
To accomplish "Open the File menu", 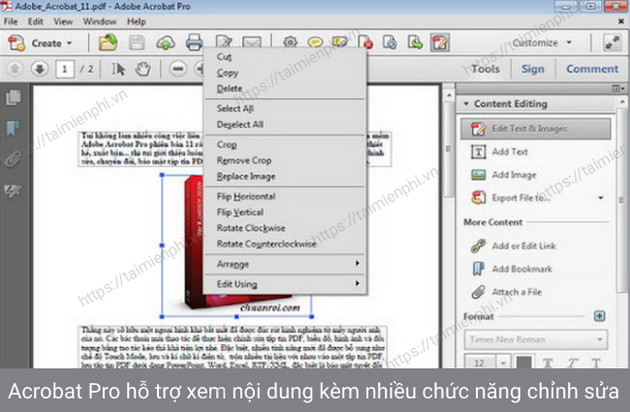I will pyautogui.click(x=11, y=22).
